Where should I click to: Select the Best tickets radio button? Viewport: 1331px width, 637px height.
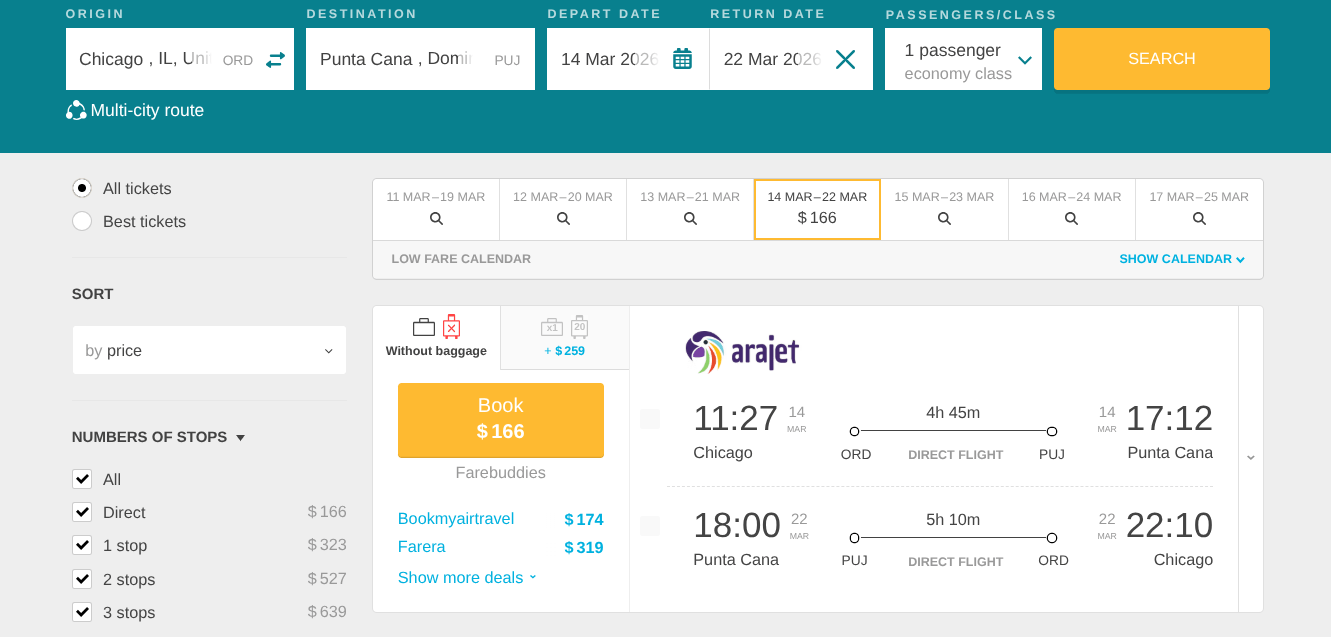[x=82, y=222]
